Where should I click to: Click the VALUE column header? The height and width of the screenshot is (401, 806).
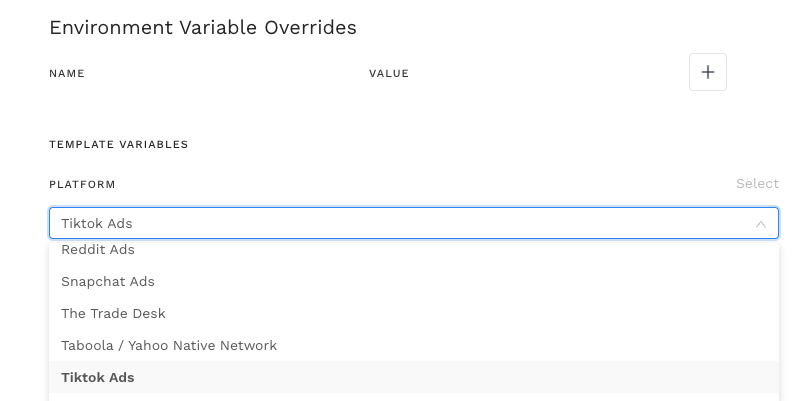click(x=389, y=74)
